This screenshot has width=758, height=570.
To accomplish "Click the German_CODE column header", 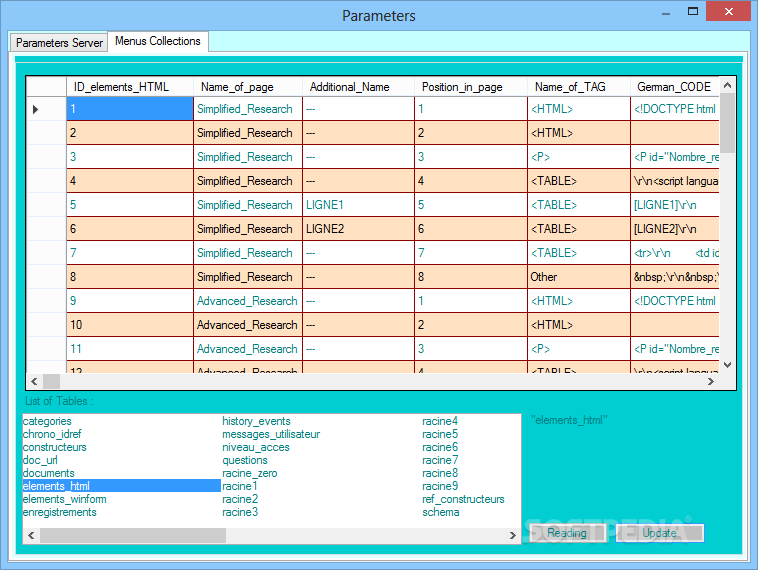I will [x=675, y=87].
